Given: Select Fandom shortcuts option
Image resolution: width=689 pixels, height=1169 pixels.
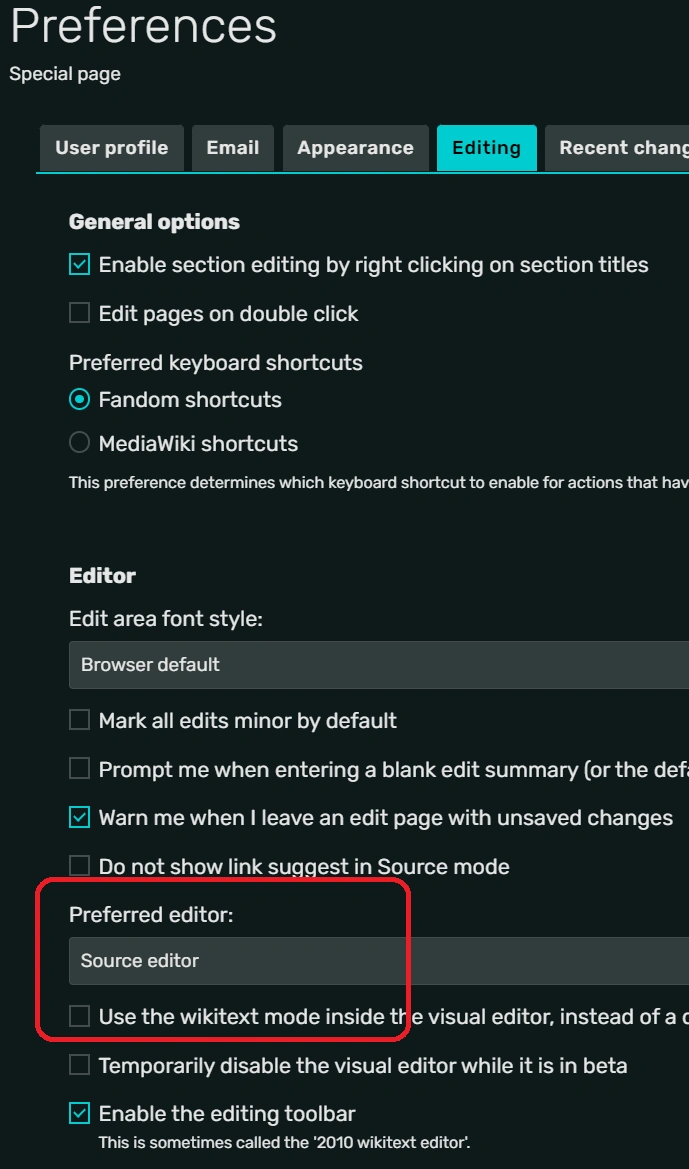Looking at the screenshot, I should (x=78, y=399).
